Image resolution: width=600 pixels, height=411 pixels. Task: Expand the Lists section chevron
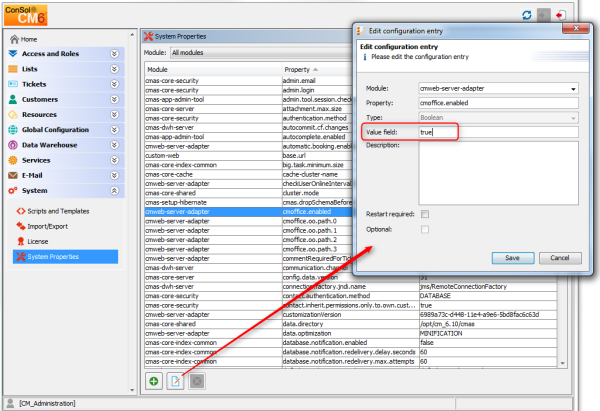pos(114,69)
